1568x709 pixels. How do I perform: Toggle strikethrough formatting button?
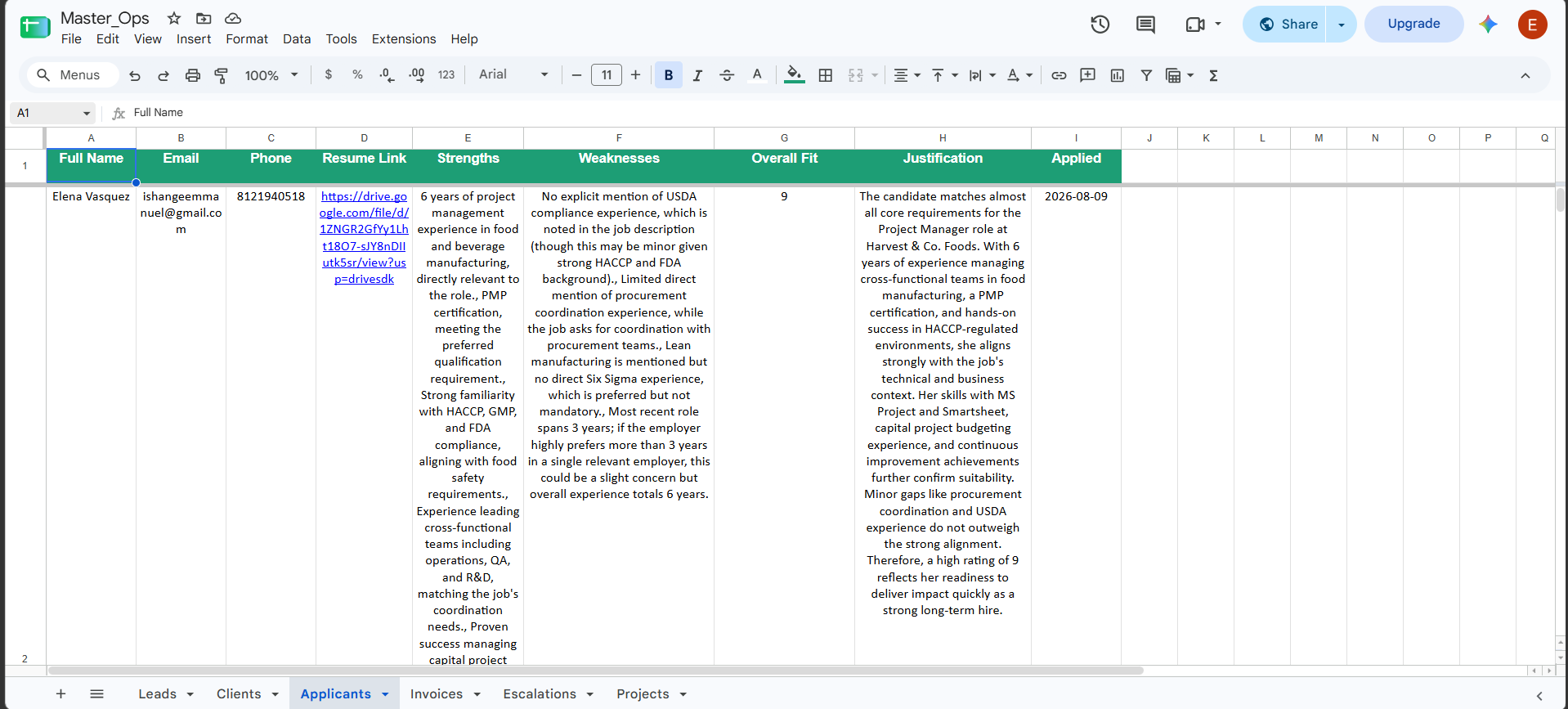point(727,75)
